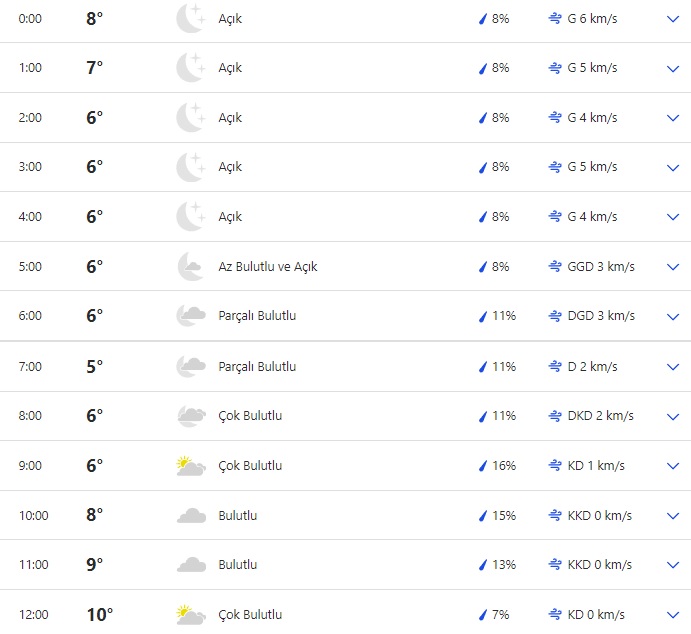The height and width of the screenshot is (634, 691).
Task: Click the partly cloudy night icon at 6:00
Action: [x=190, y=316]
